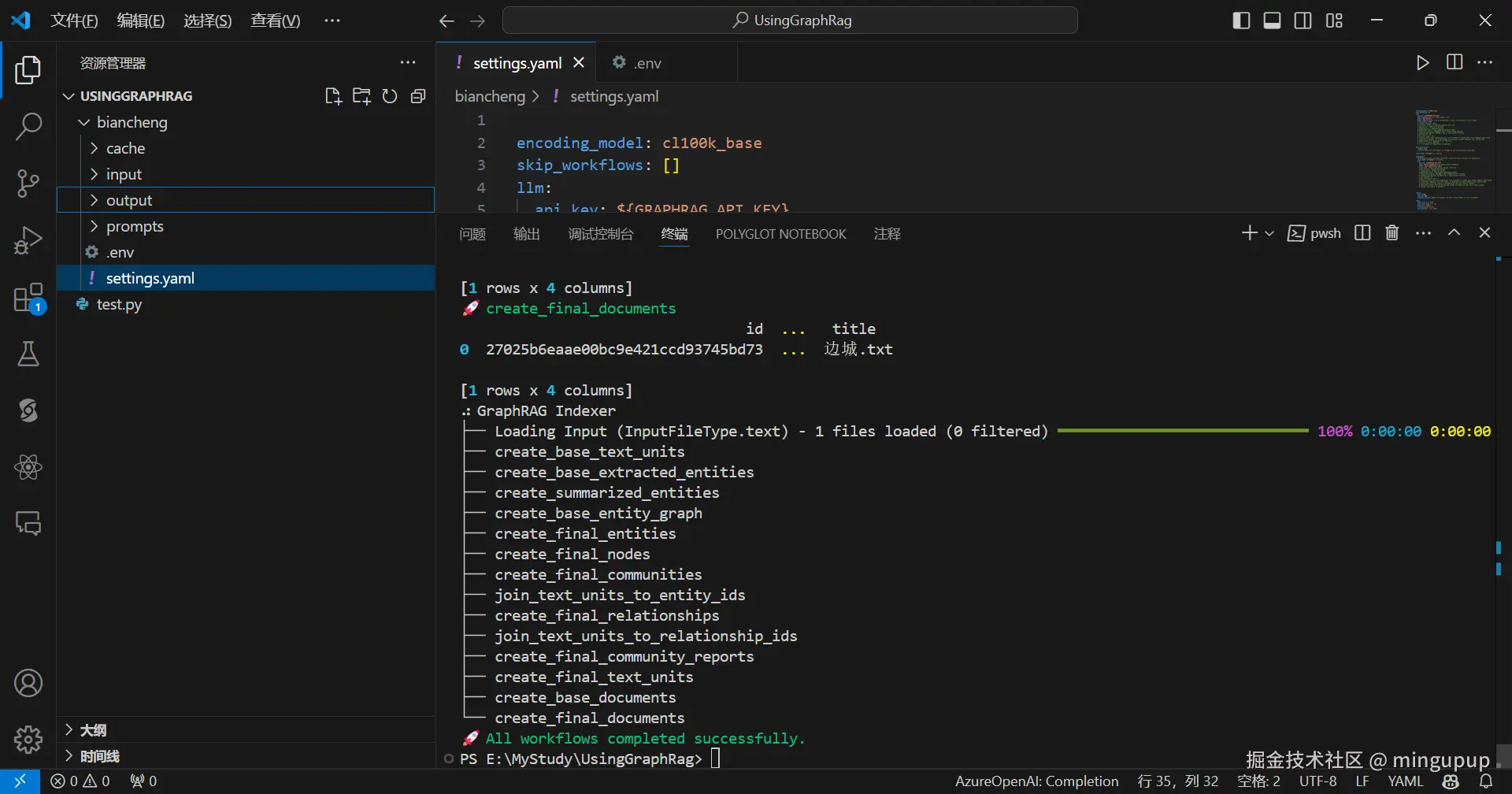This screenshot has height=794, width=1512.
Task: Open the Extensions view
Action: point(28,299)
